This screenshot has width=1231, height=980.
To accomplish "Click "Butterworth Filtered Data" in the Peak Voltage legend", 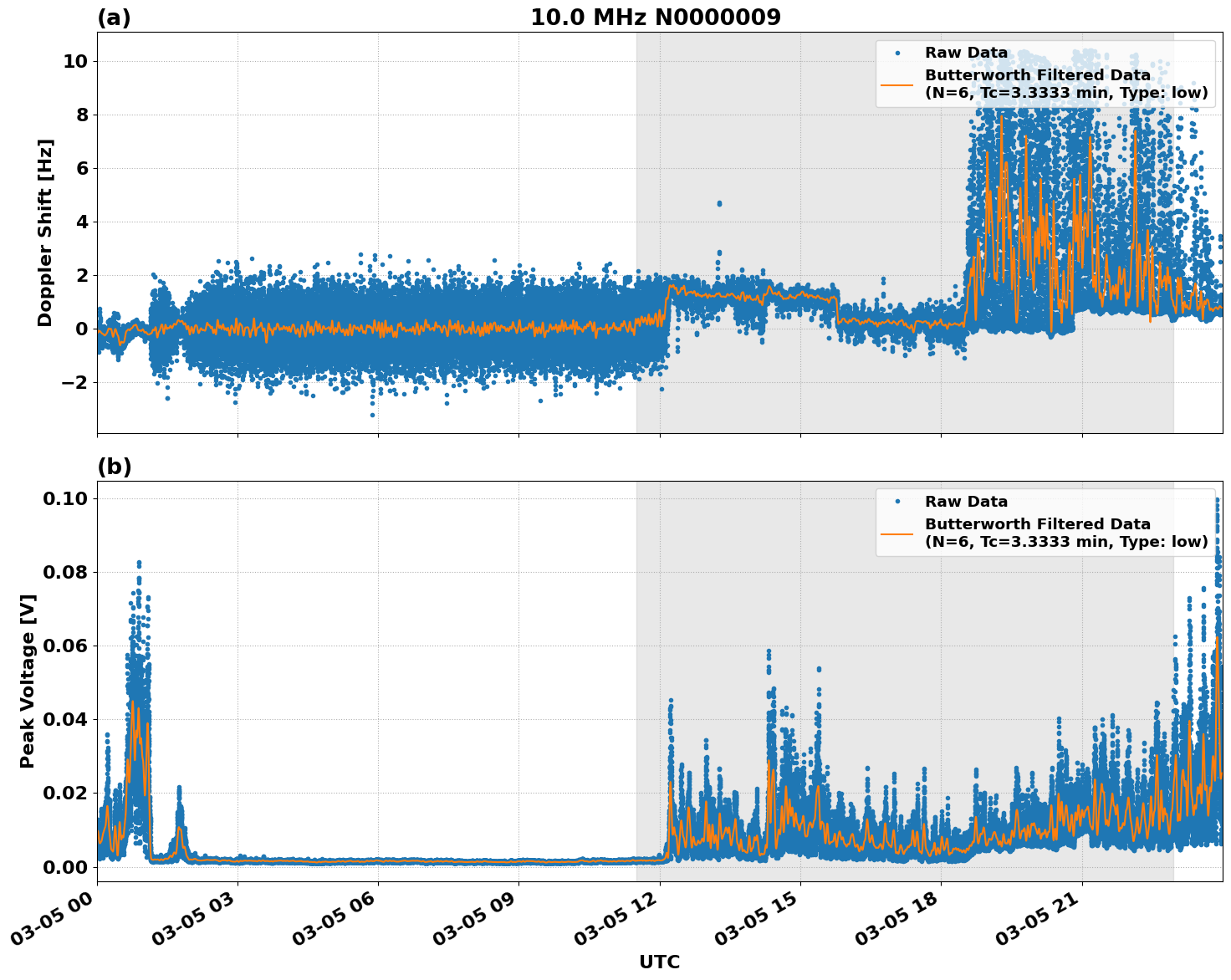I will tap(1038, 524).
